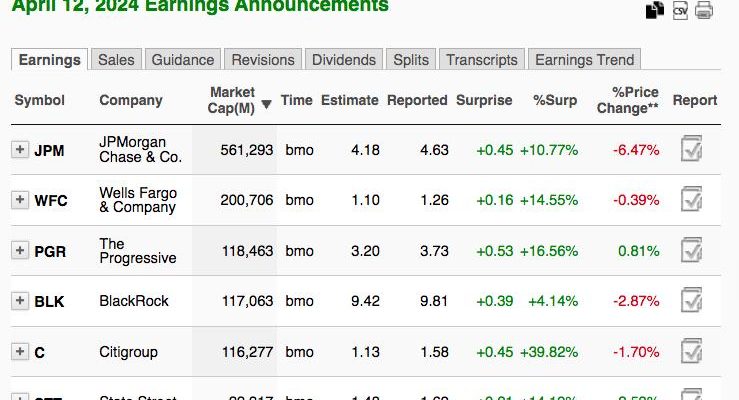
Task: Expand the JPM row
Action: (x=20, y=150)
